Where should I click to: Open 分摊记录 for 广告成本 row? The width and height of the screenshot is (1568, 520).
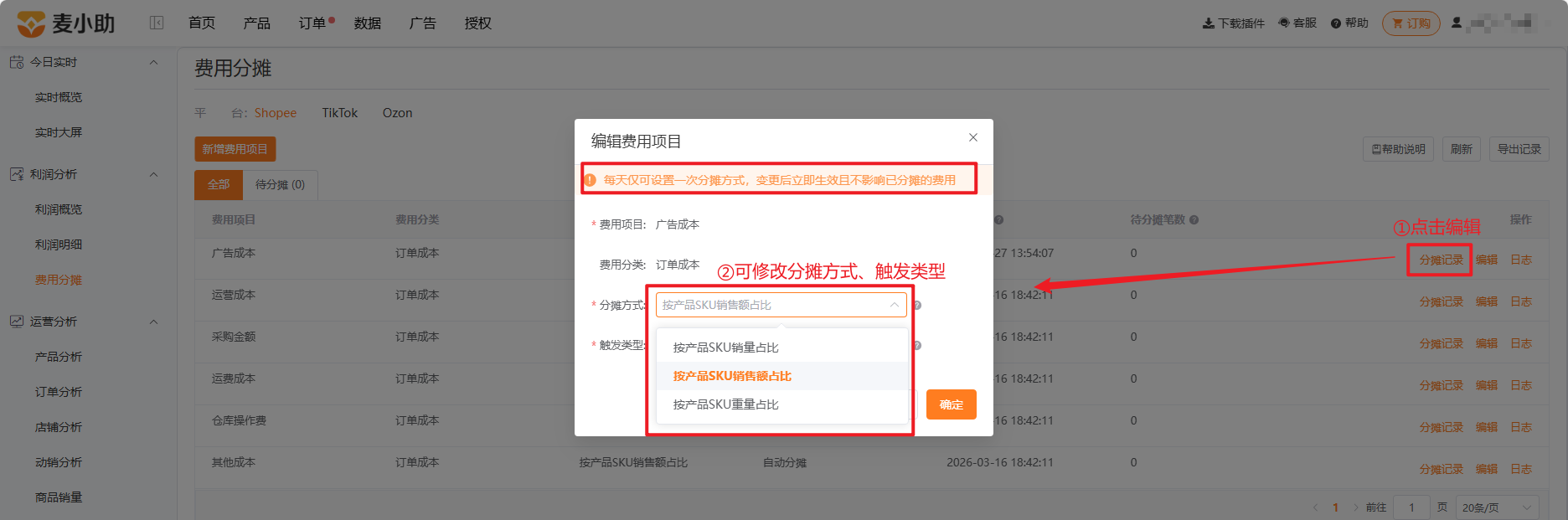pyautogui.click(x=1442, y=260)
